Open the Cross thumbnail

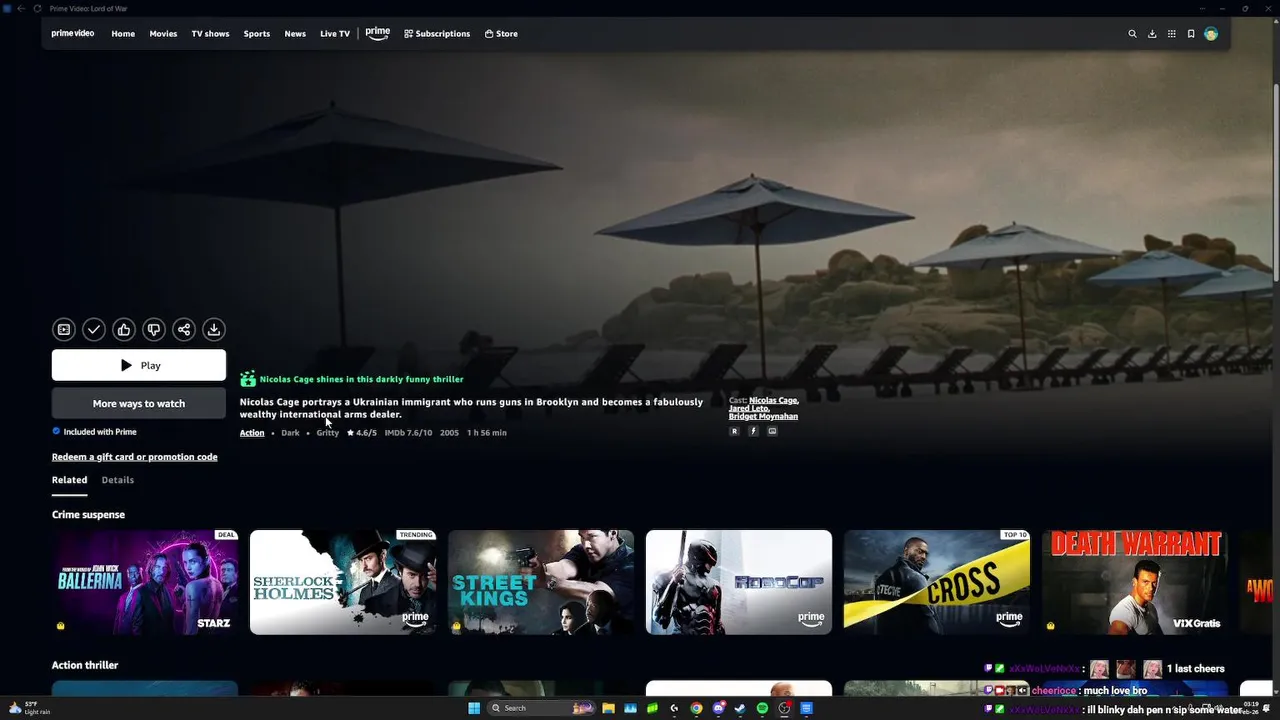[937, 582]
